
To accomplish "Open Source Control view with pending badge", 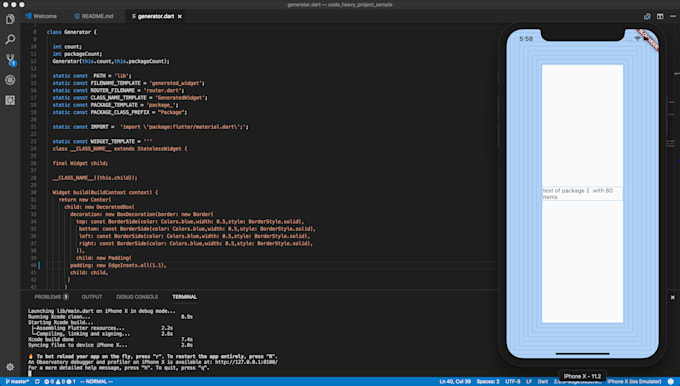I will (x=10, y=60).
